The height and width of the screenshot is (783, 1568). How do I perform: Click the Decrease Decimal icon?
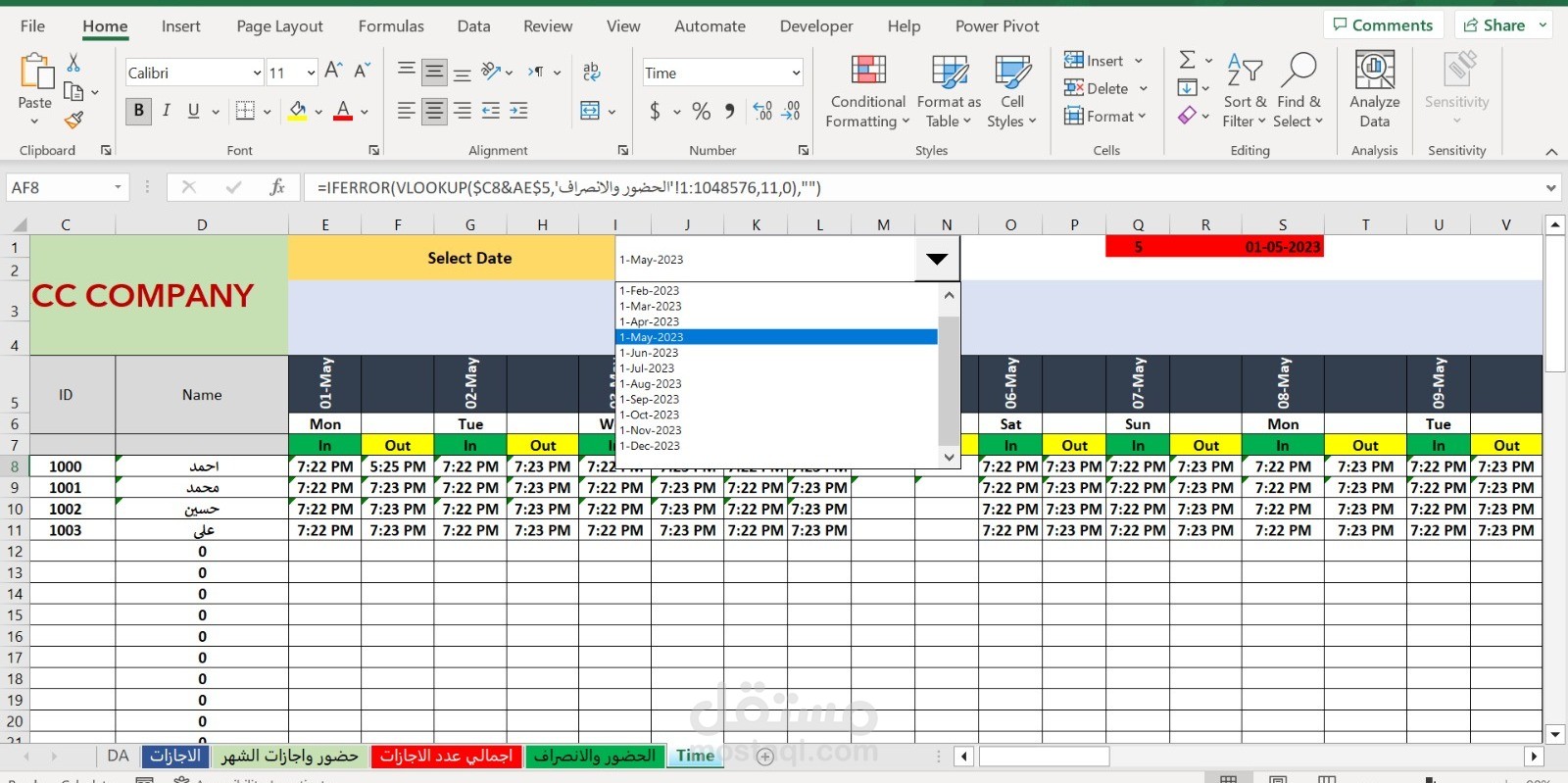(x=791, y=111)
